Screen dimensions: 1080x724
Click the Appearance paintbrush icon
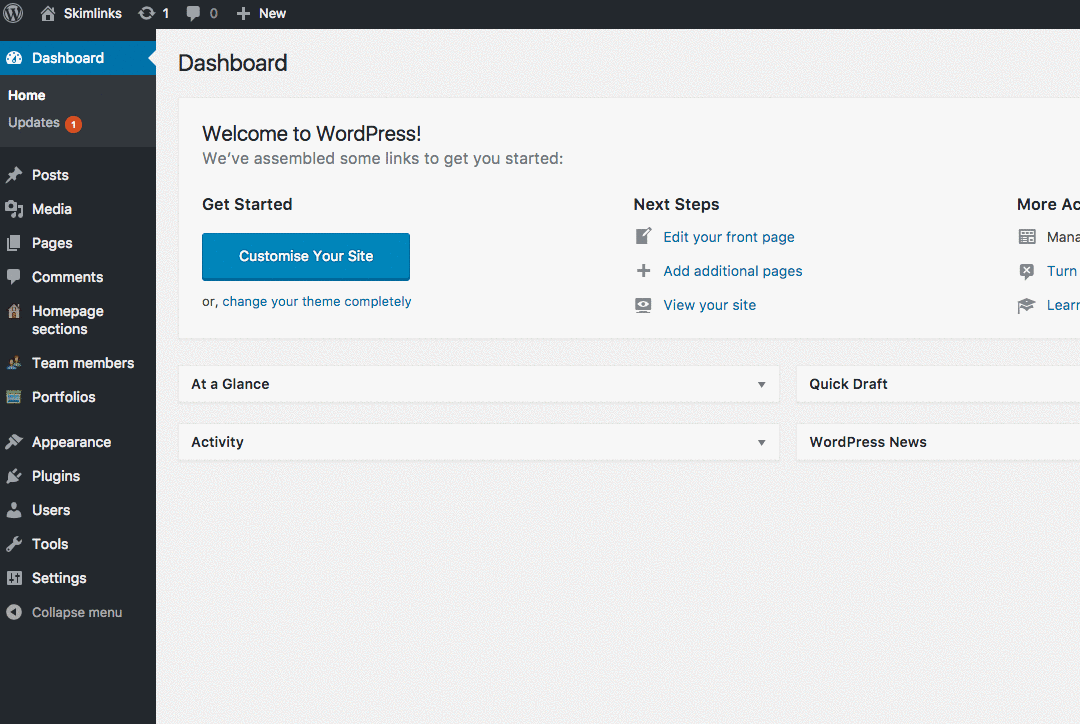tap(14, 442)
